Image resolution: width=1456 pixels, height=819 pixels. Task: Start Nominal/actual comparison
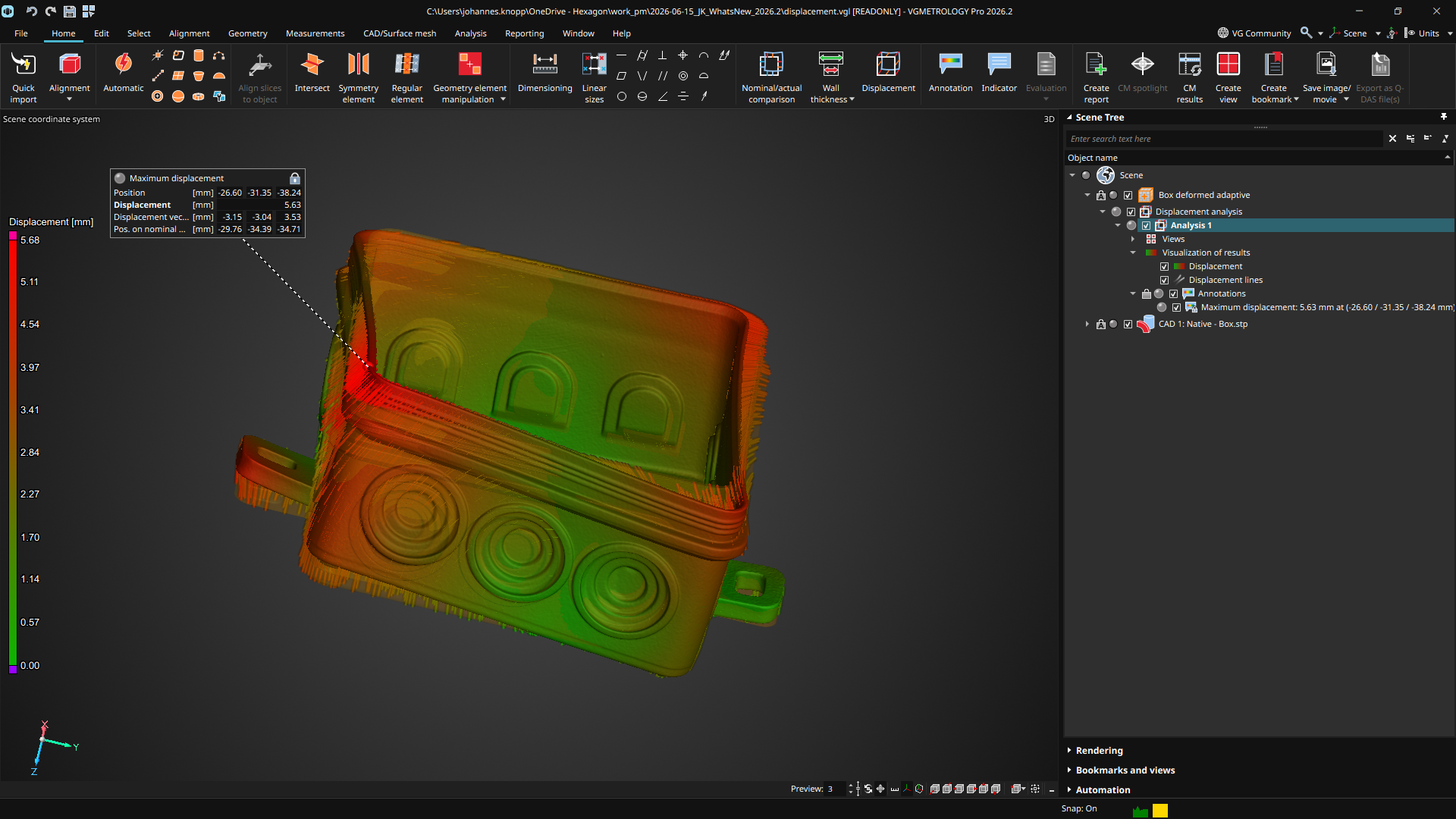coord(771,77)
